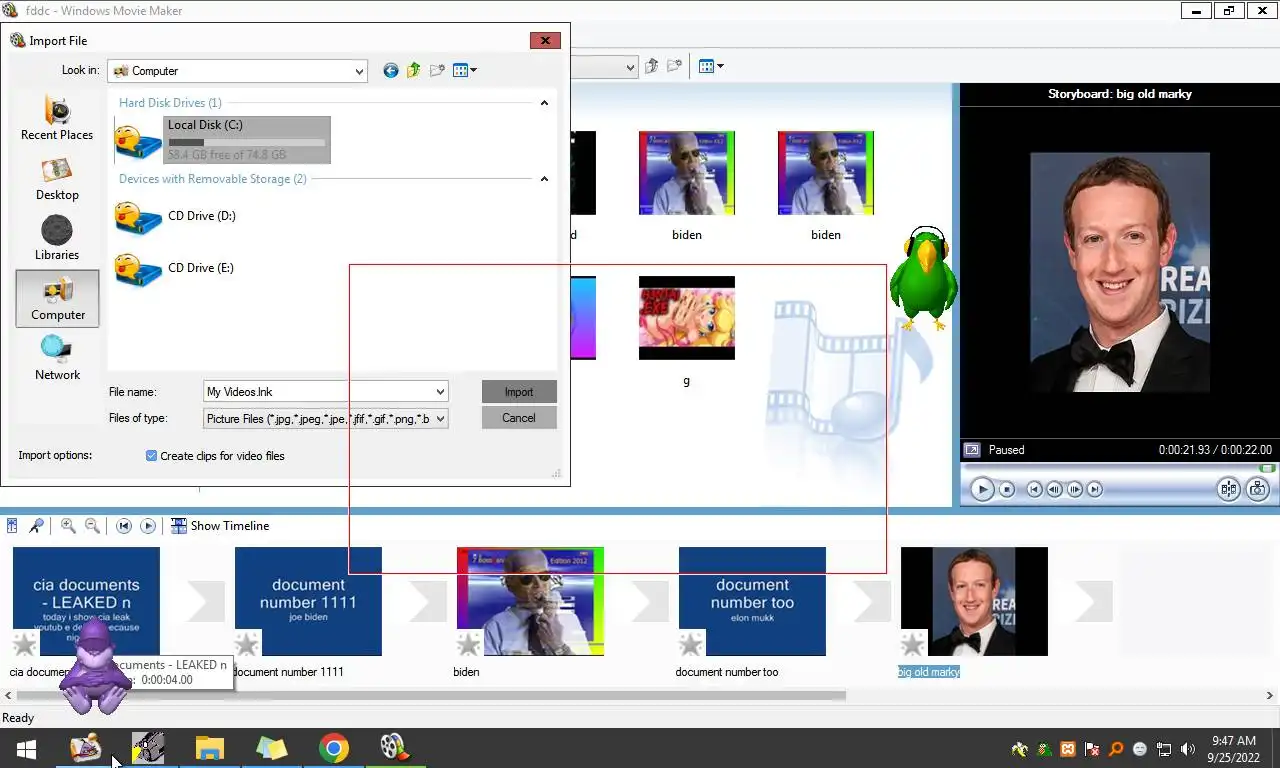Image resolution: width=1280 pixels, height=768 pixels.
Task: Select the rightmost biden clip thumbnail
Action: (x=826, y=173)
